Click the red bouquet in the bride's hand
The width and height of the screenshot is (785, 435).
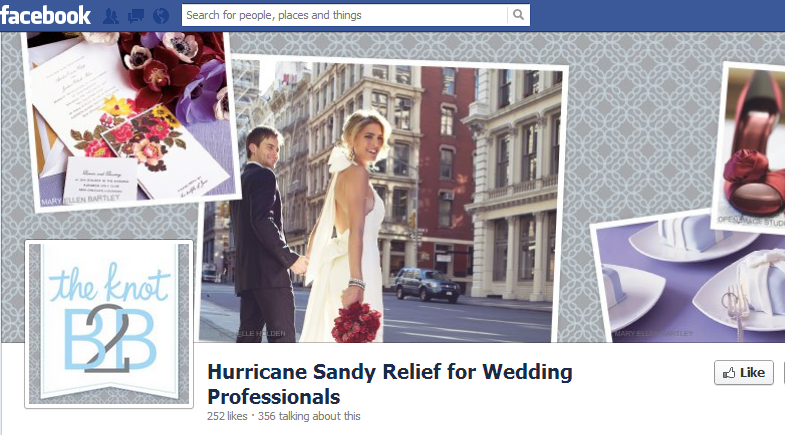[x=356, y=322]
